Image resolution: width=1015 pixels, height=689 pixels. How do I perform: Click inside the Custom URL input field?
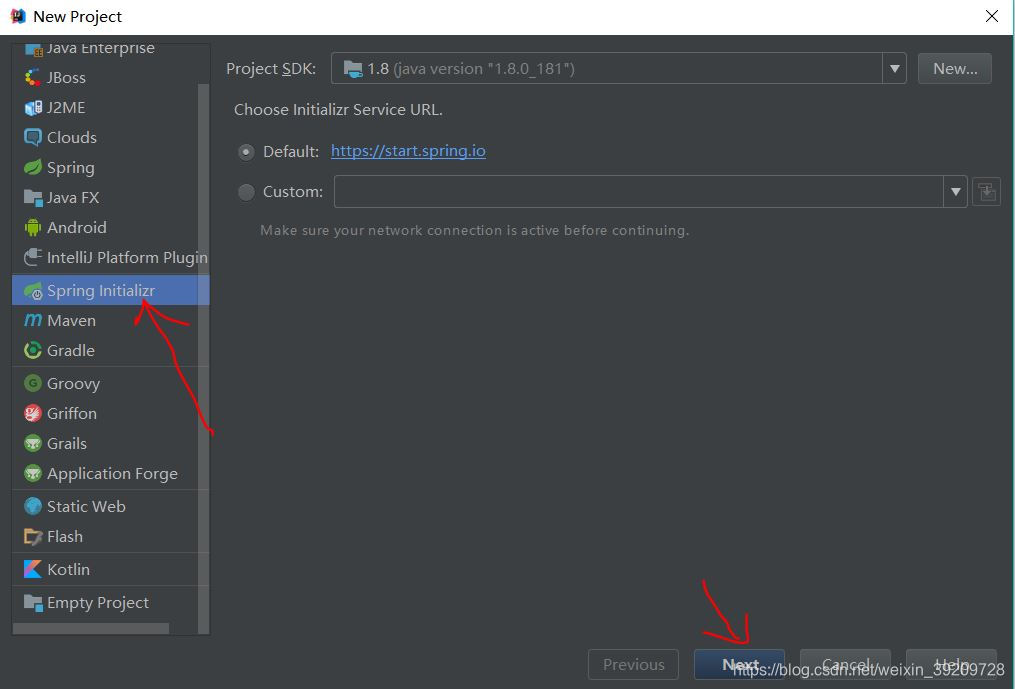click(x=638, y=192)
